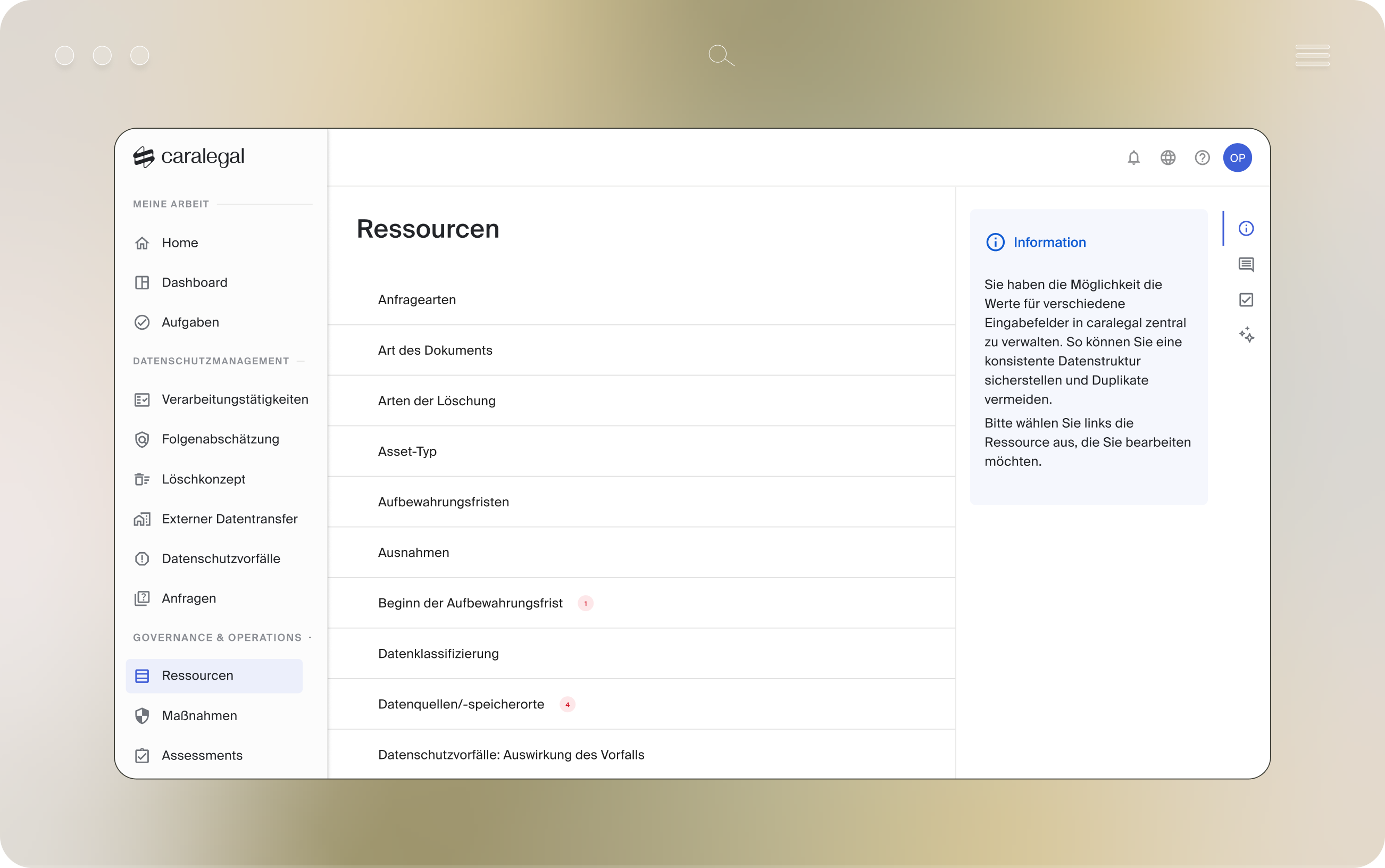
Task: Open help via the question mark icon
Action: [1203, 157]
